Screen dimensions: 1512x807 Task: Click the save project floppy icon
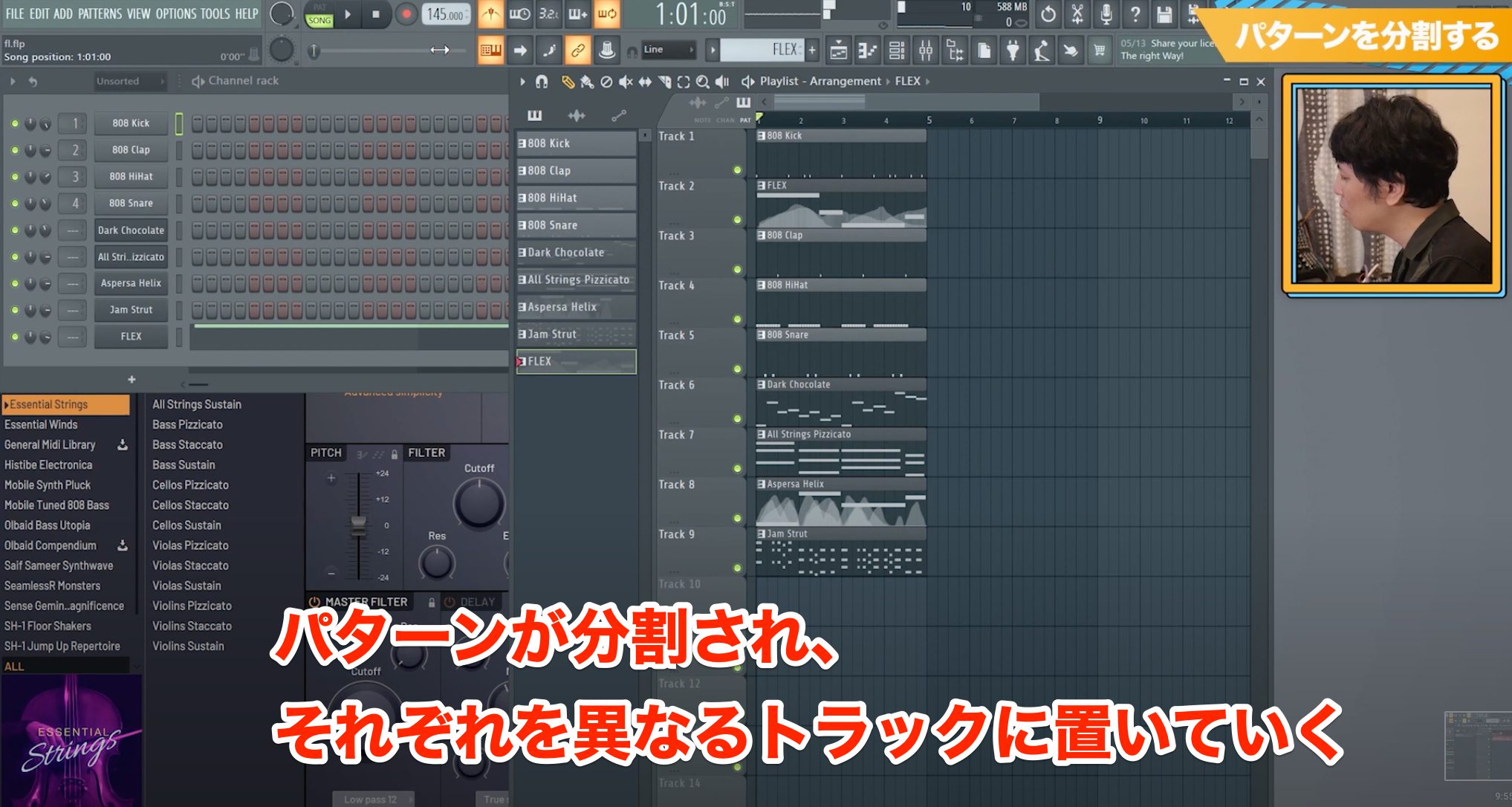[x=1164, y=13]
